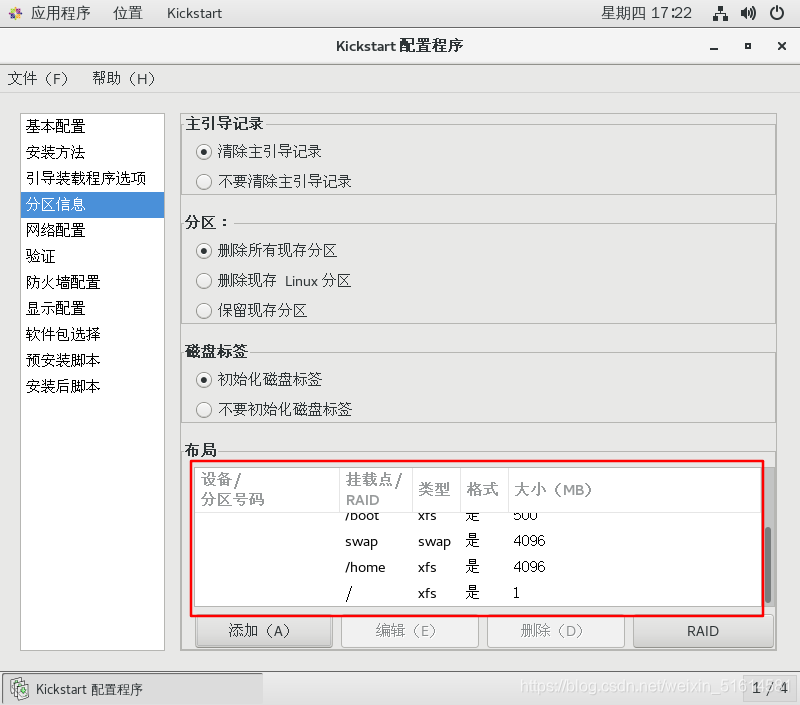
Task: Select 基本配置 in the sidebar
Action: click(92, 127)
